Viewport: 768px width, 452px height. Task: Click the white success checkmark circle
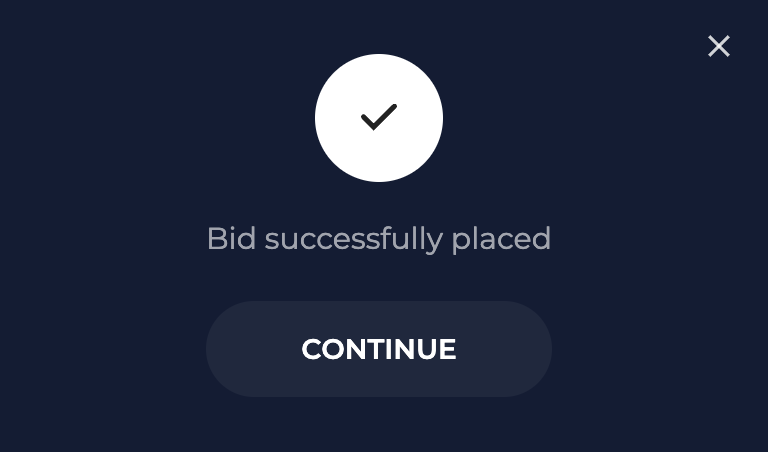click(379, 118)
